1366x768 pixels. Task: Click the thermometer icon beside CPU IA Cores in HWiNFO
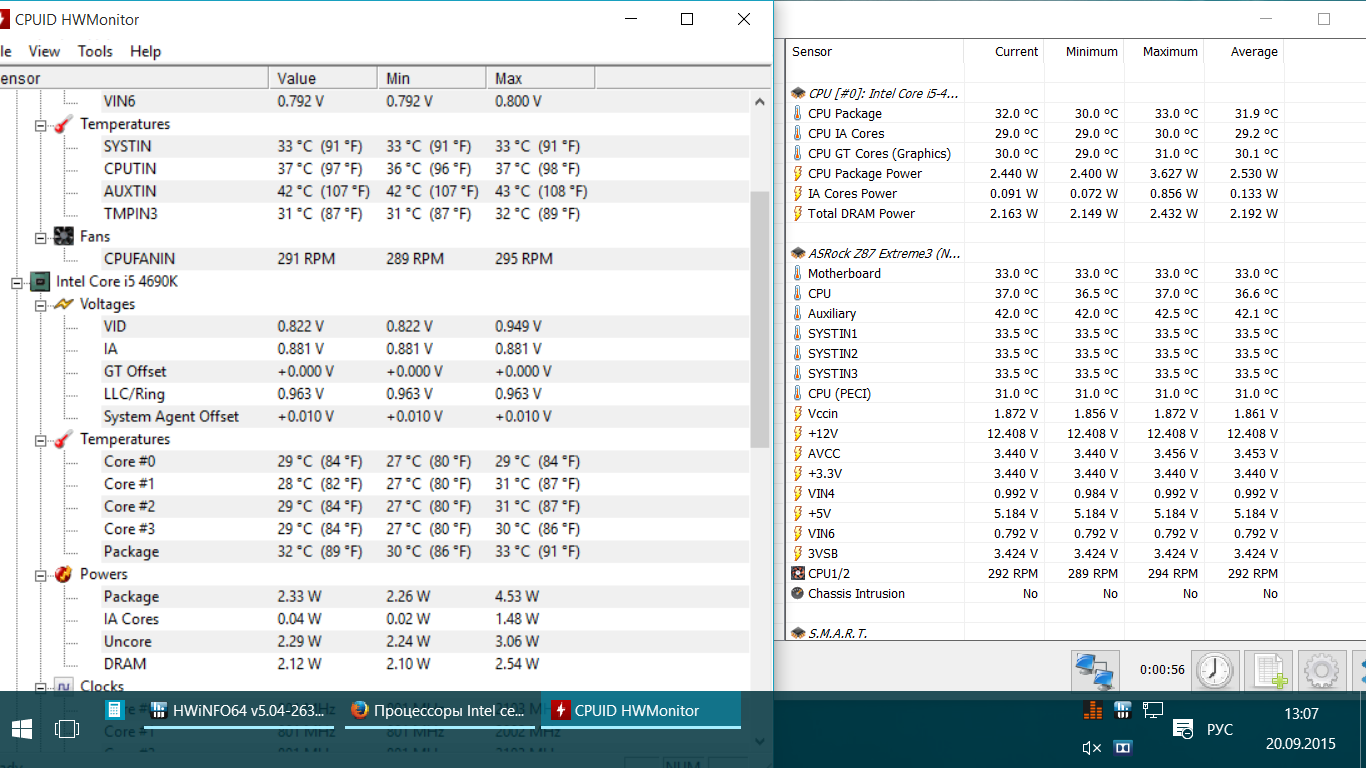pos(798,133)
